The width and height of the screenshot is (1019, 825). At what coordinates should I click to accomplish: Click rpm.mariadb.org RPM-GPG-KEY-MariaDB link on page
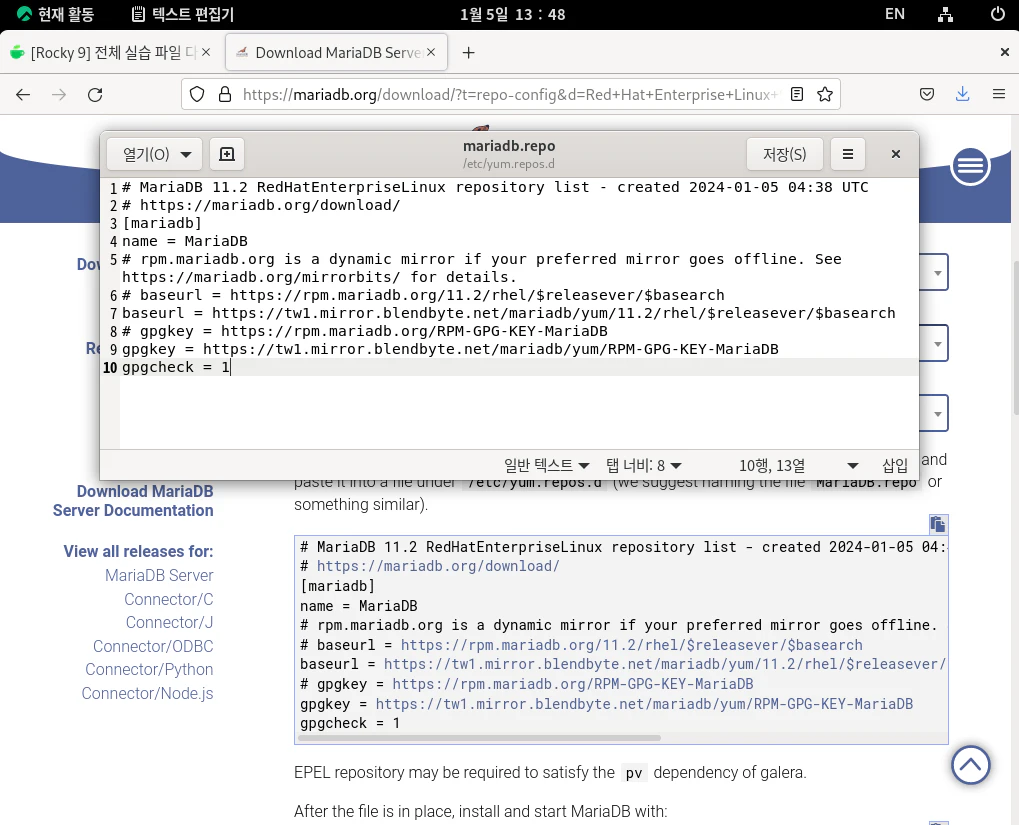pos(573,684)
